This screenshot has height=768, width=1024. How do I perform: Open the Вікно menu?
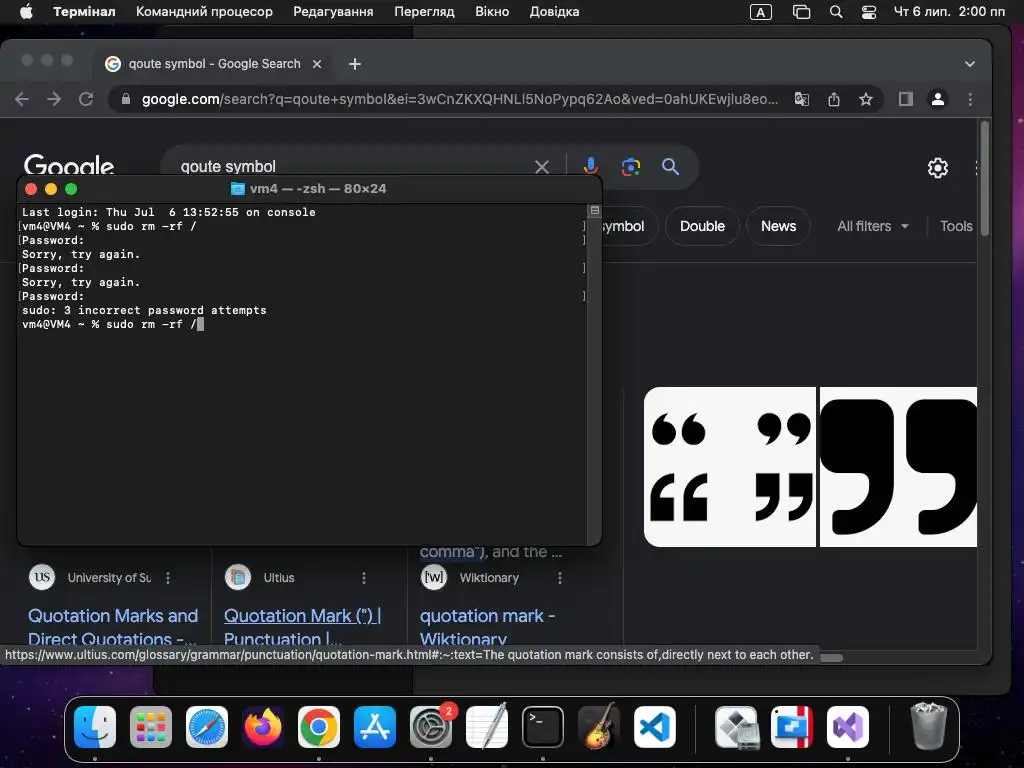(492, 12)
